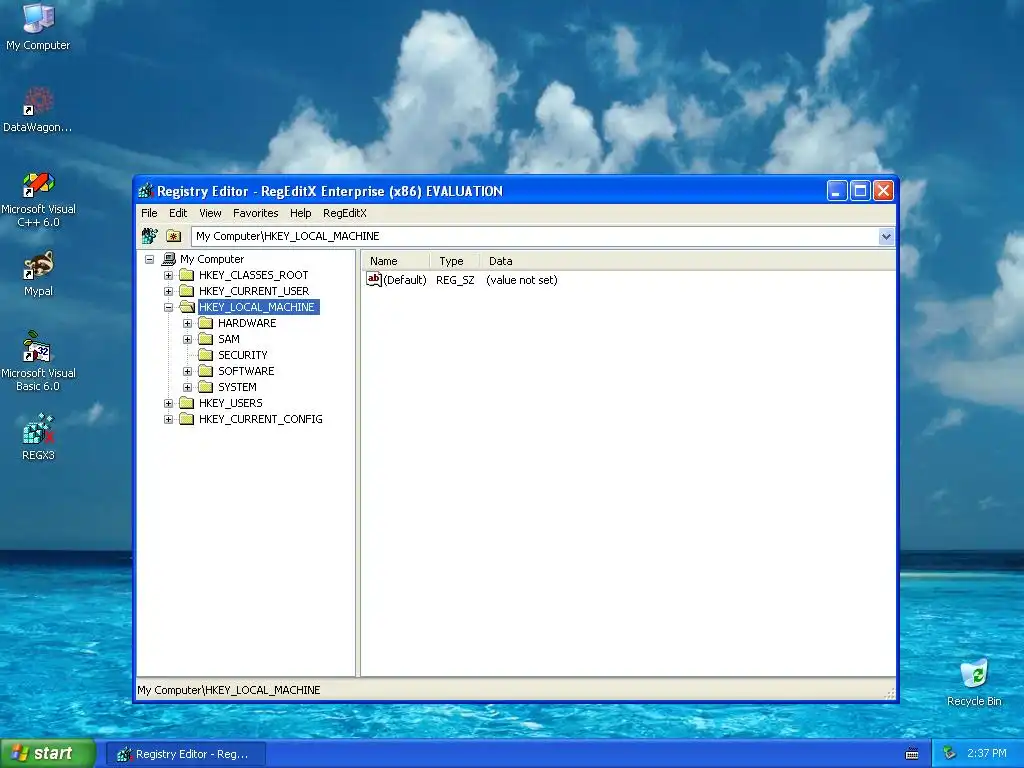Image resolution: width=1024 pixels, height=768 pixels.
Task: Click the star favorites icon in toolbar
Action: 173,236
